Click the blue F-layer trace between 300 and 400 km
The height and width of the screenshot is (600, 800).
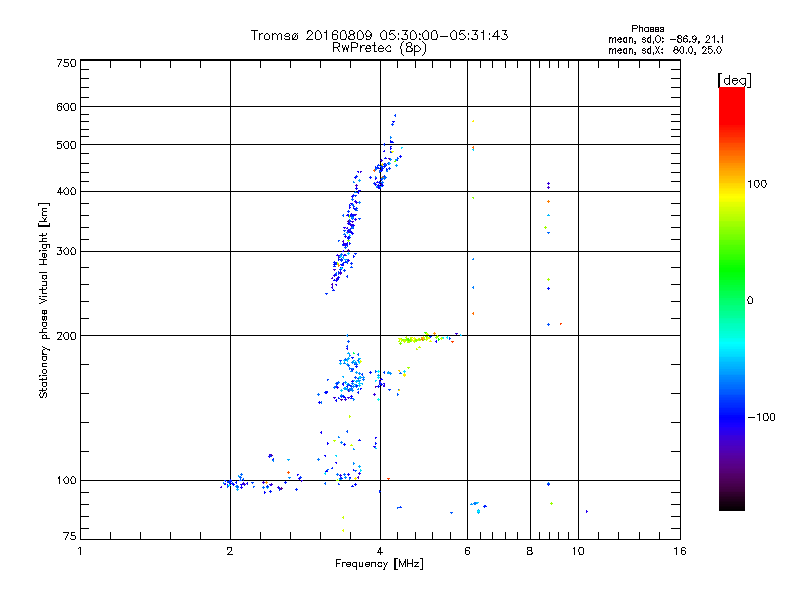(x=351, y=220)
